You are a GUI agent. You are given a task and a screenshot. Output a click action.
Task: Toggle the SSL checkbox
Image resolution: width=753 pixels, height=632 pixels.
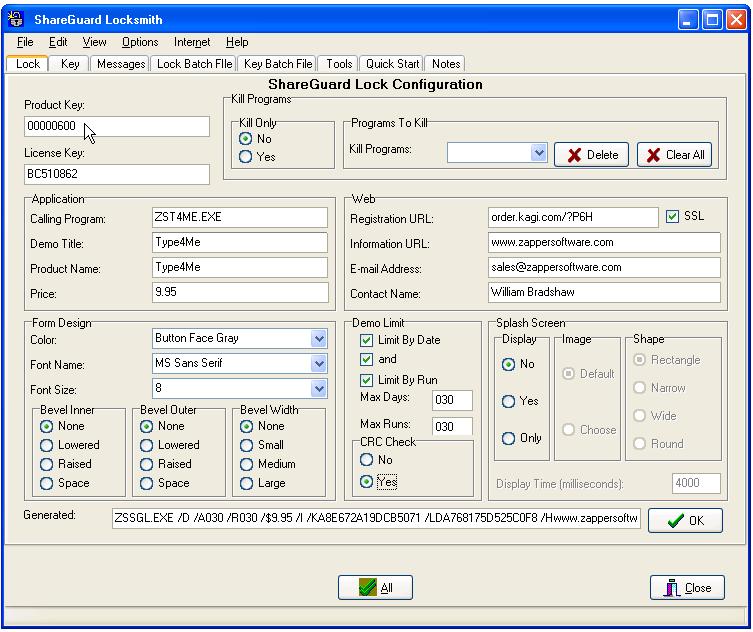(x=672, y=217)
